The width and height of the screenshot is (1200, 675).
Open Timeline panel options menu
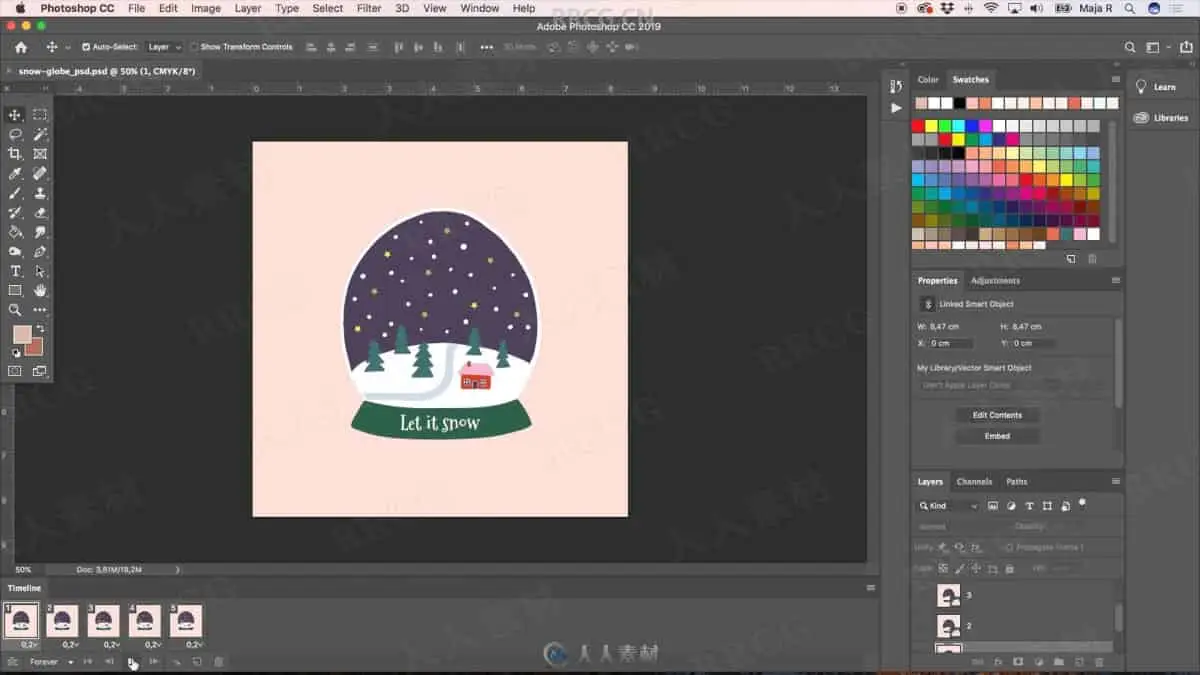pyautogui.click(x=871, y=588)
